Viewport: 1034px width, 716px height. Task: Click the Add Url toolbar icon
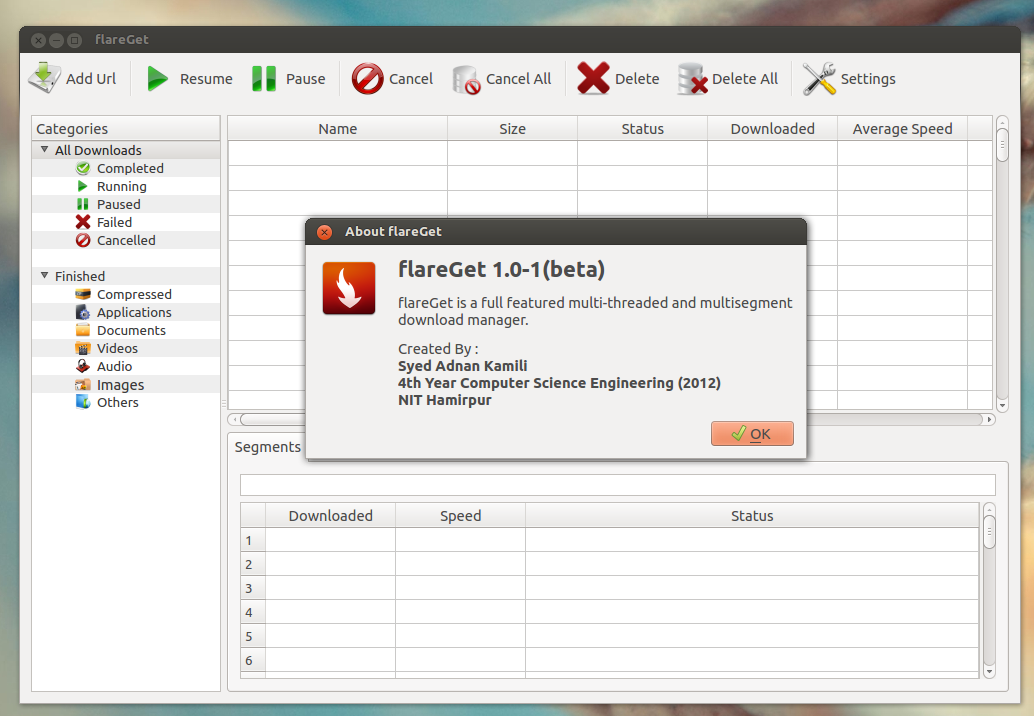tap(45, 77)
